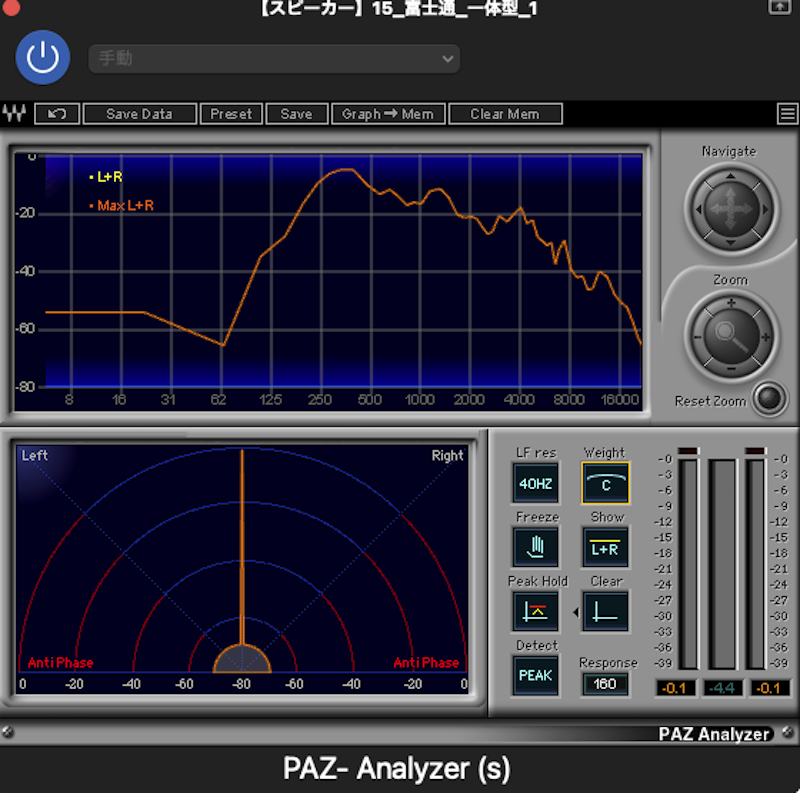Click the Left label in the stereo display

[x=35, y=455]
